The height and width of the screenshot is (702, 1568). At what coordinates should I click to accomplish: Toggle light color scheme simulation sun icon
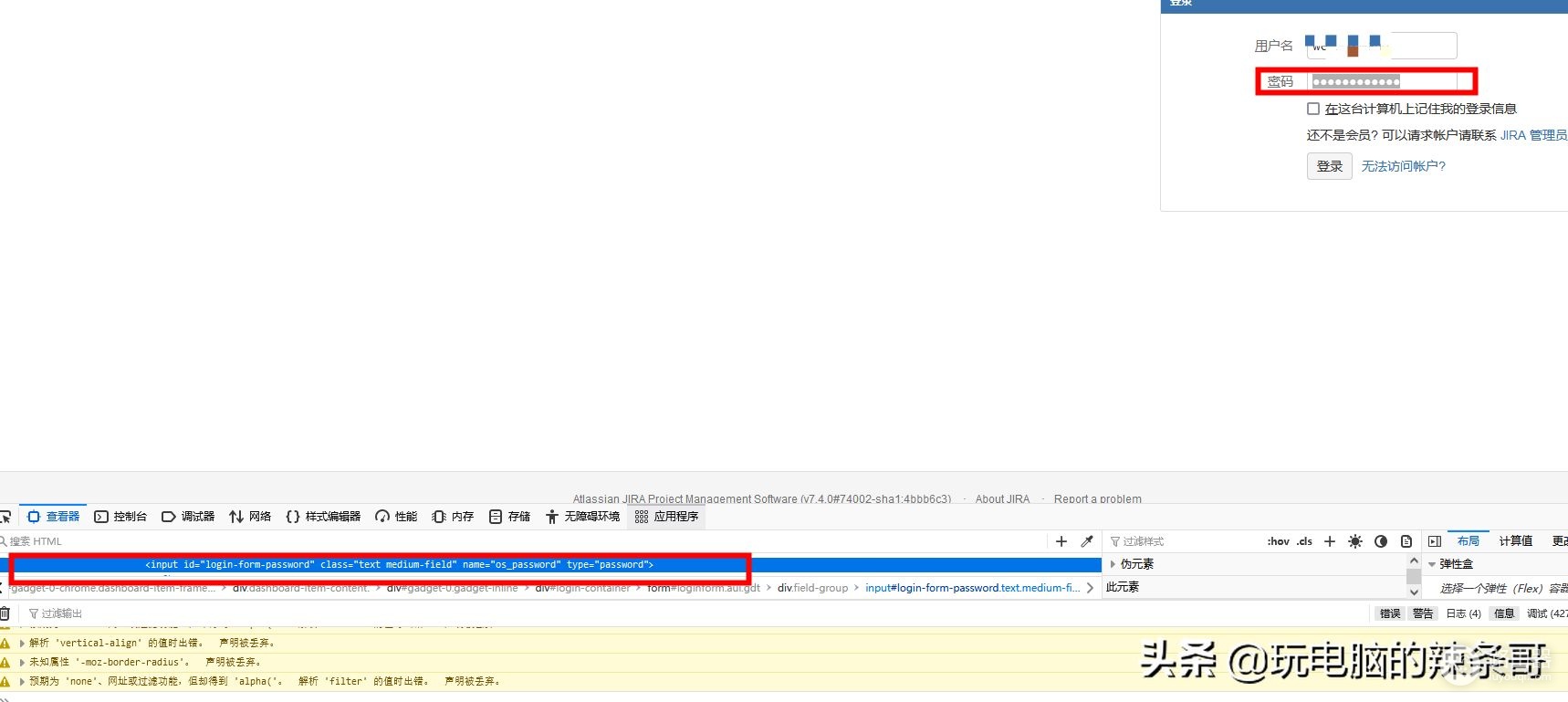(x=1355, y=541)
